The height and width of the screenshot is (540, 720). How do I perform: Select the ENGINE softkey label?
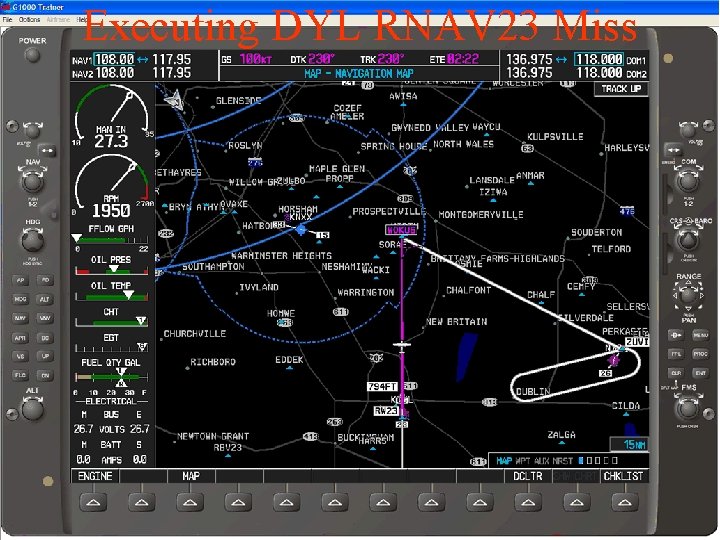95,476
